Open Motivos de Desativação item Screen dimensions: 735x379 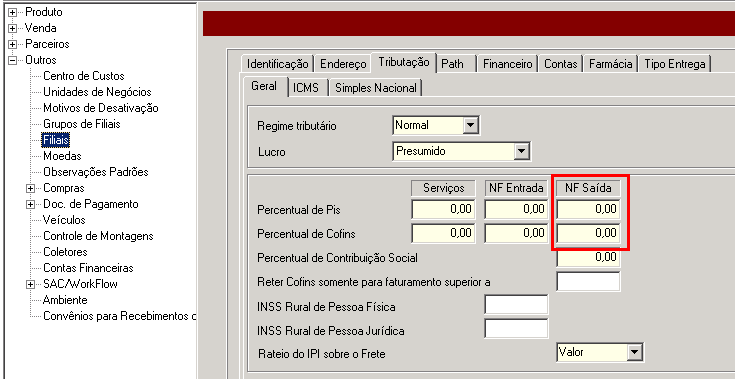point(101,108)
